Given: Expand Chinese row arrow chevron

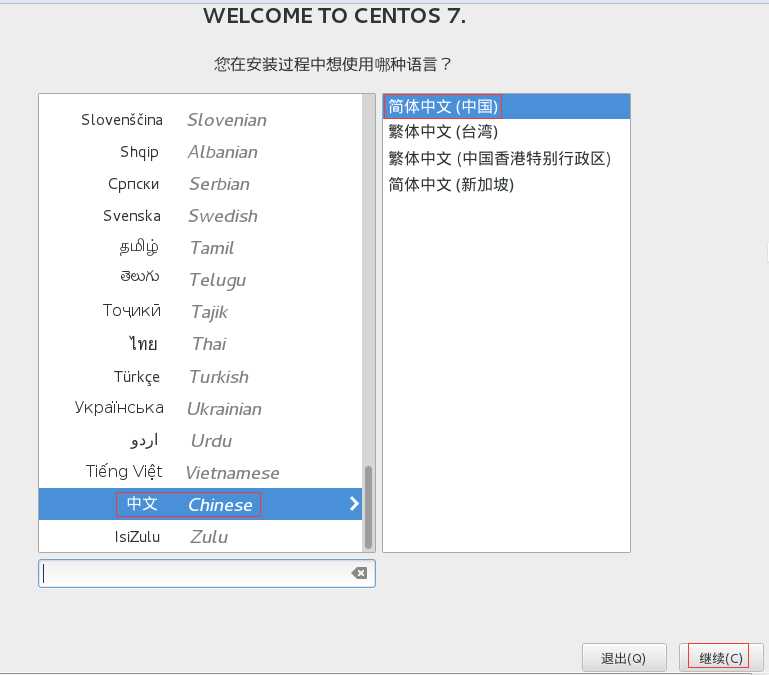Looking at the screenshot, I should tap(354, 503).
